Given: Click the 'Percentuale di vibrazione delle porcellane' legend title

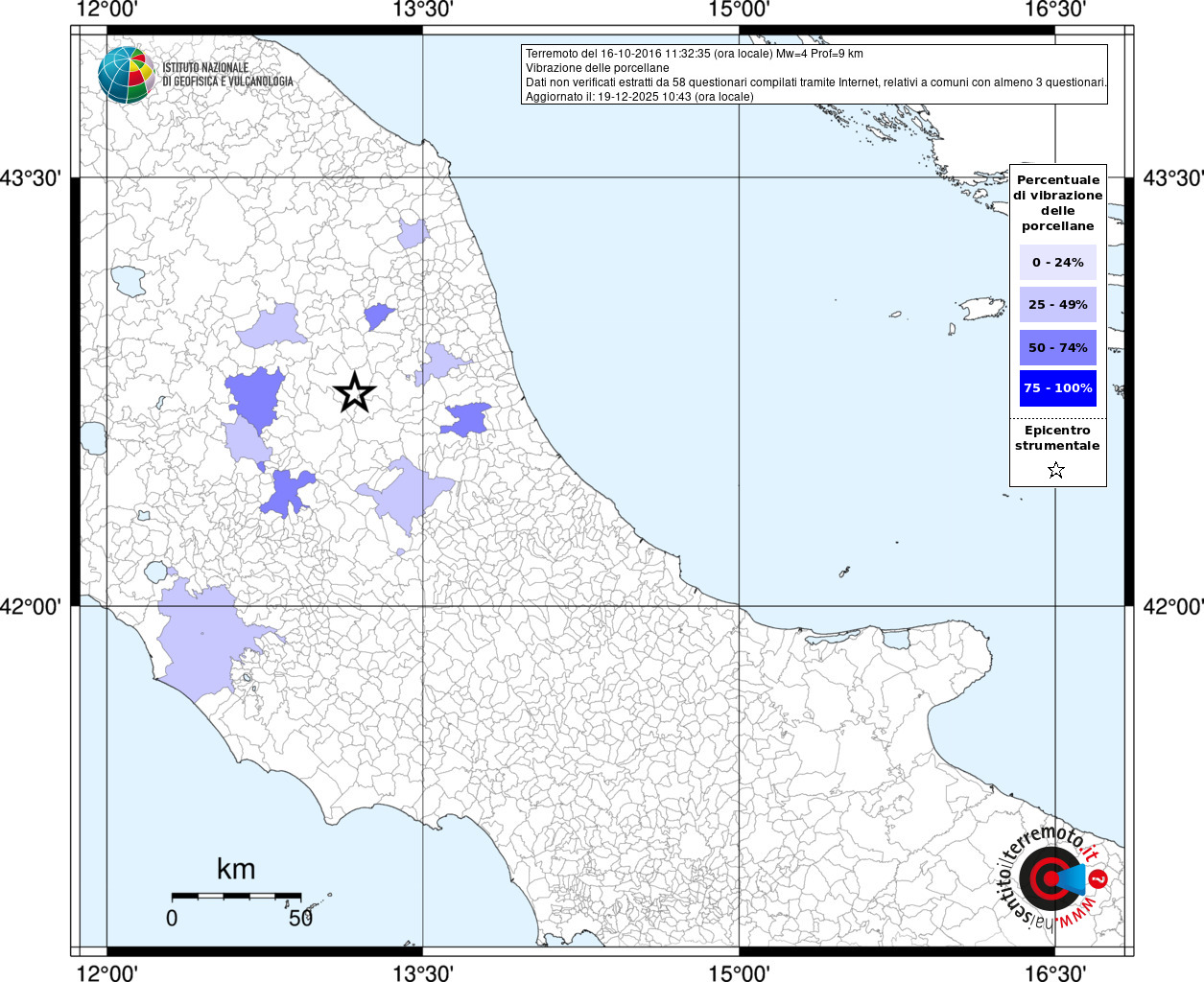Looking at the screenshot, I should coord(1057,202).
